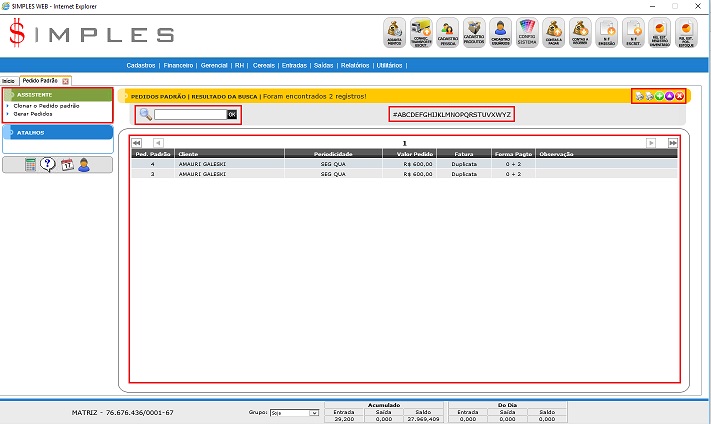Click the green add record icon
The image size is (711, 424).
[659, 96]
